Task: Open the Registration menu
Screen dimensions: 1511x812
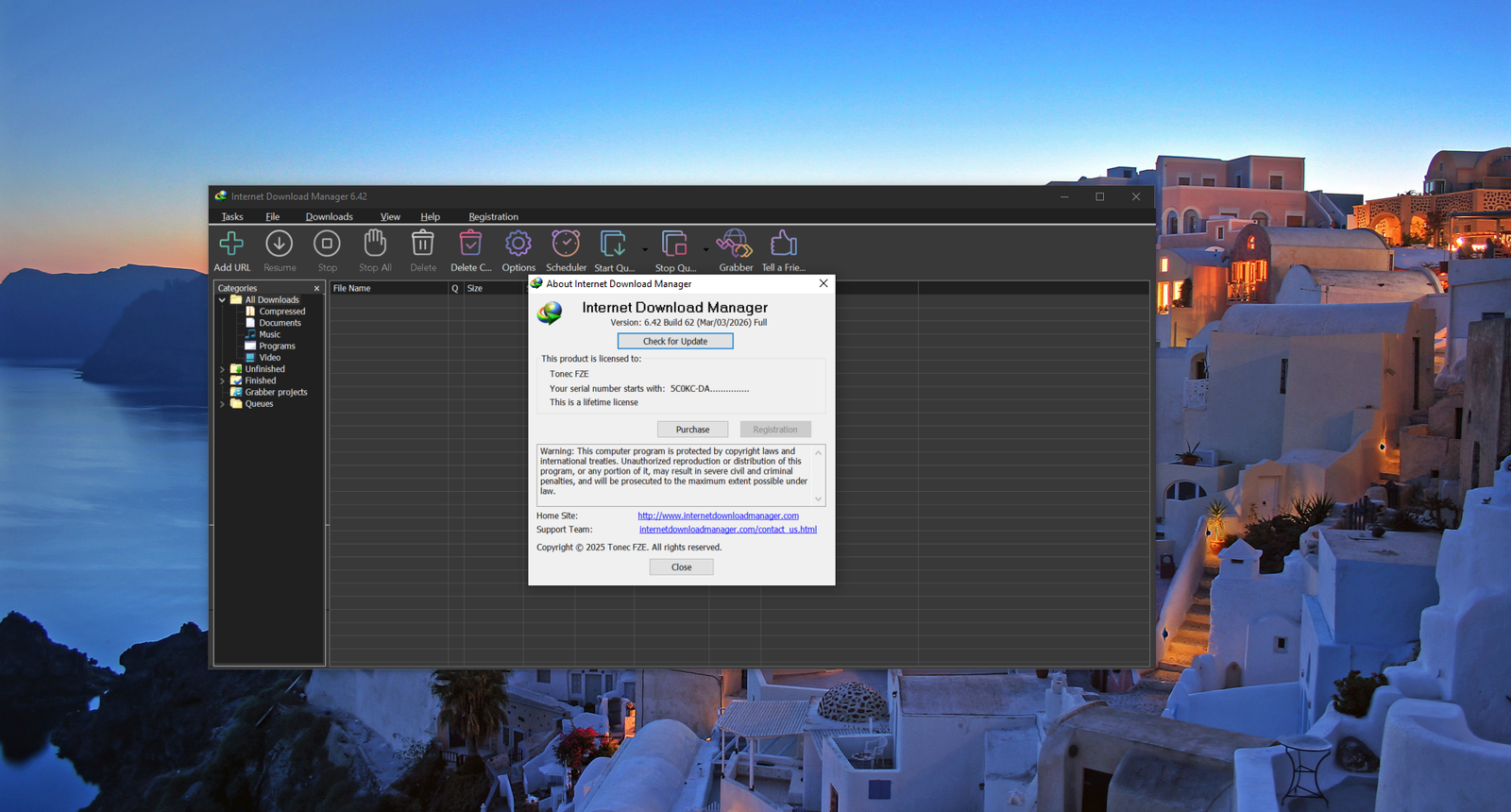Action: [x=493, y=217]
